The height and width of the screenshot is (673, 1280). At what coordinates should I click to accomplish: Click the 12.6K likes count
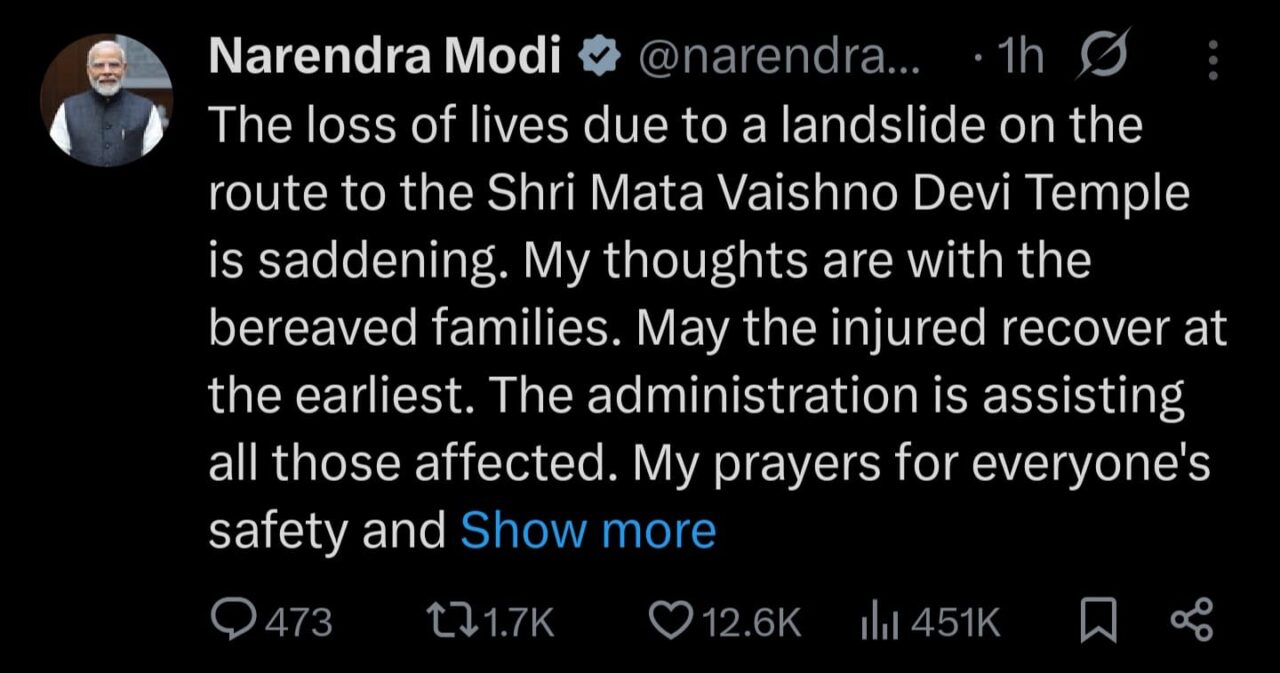pyautogui.click(x=752, y=623)
